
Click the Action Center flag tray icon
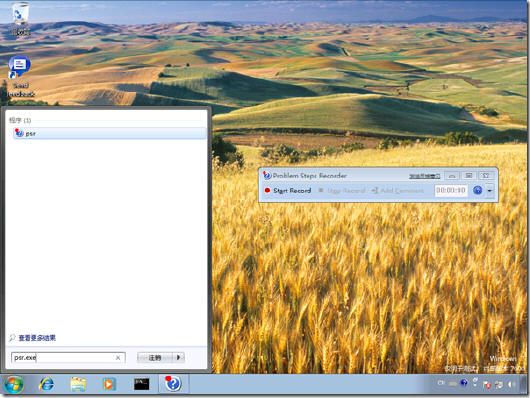[487, 384]
